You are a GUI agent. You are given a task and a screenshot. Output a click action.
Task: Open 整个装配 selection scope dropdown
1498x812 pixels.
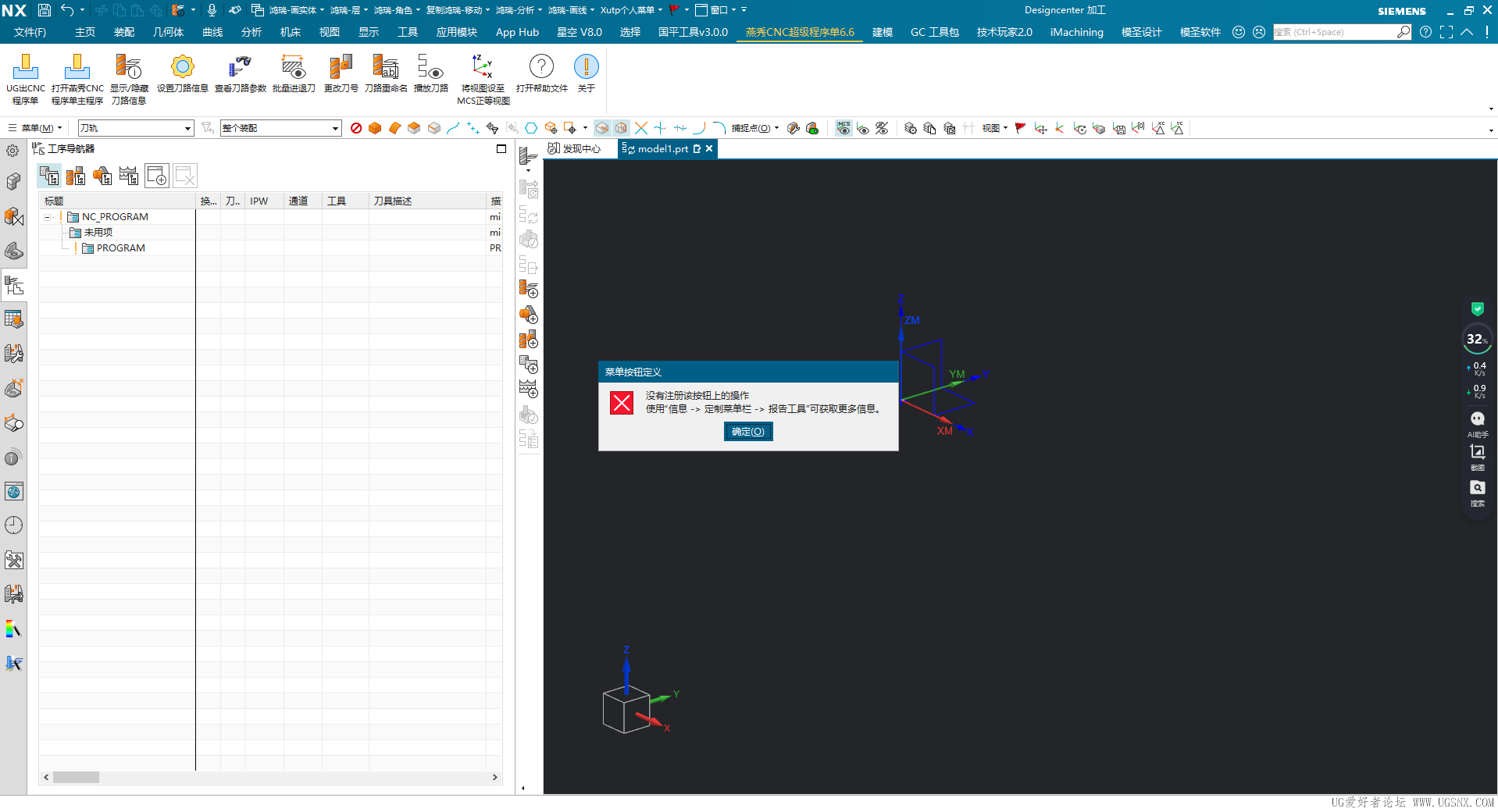[335, 128]
